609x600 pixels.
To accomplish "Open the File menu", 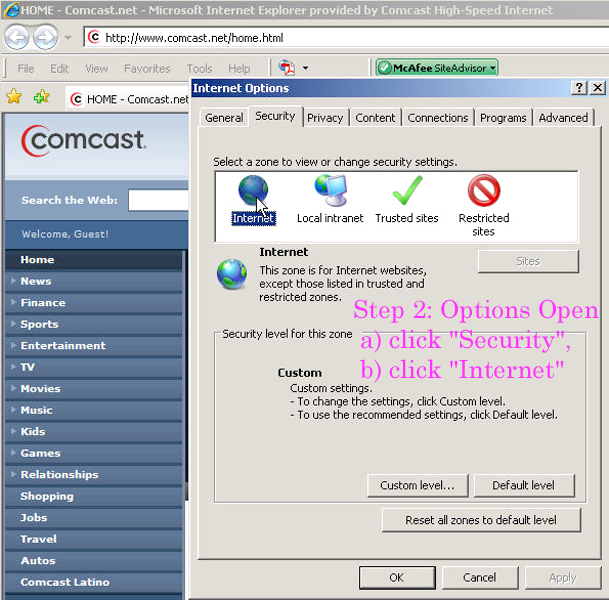I will coord(26,69).
